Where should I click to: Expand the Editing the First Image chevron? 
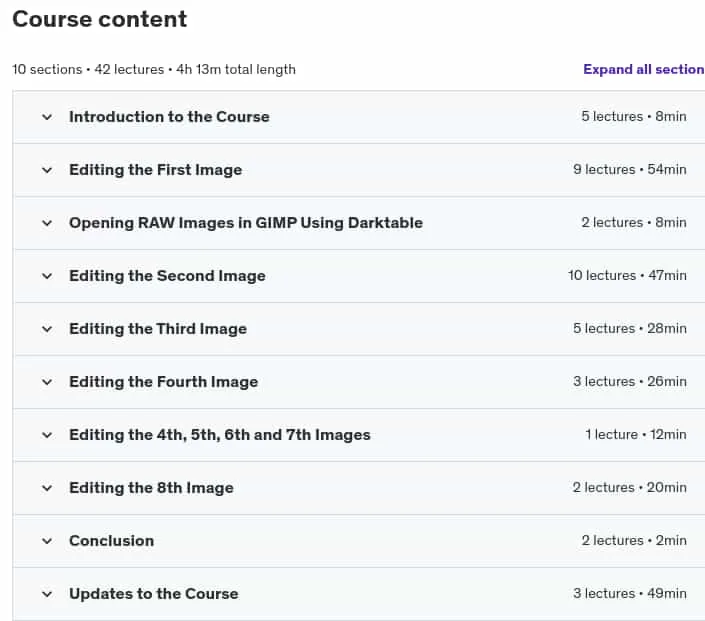pyautogui.click(x=47, y=170)
